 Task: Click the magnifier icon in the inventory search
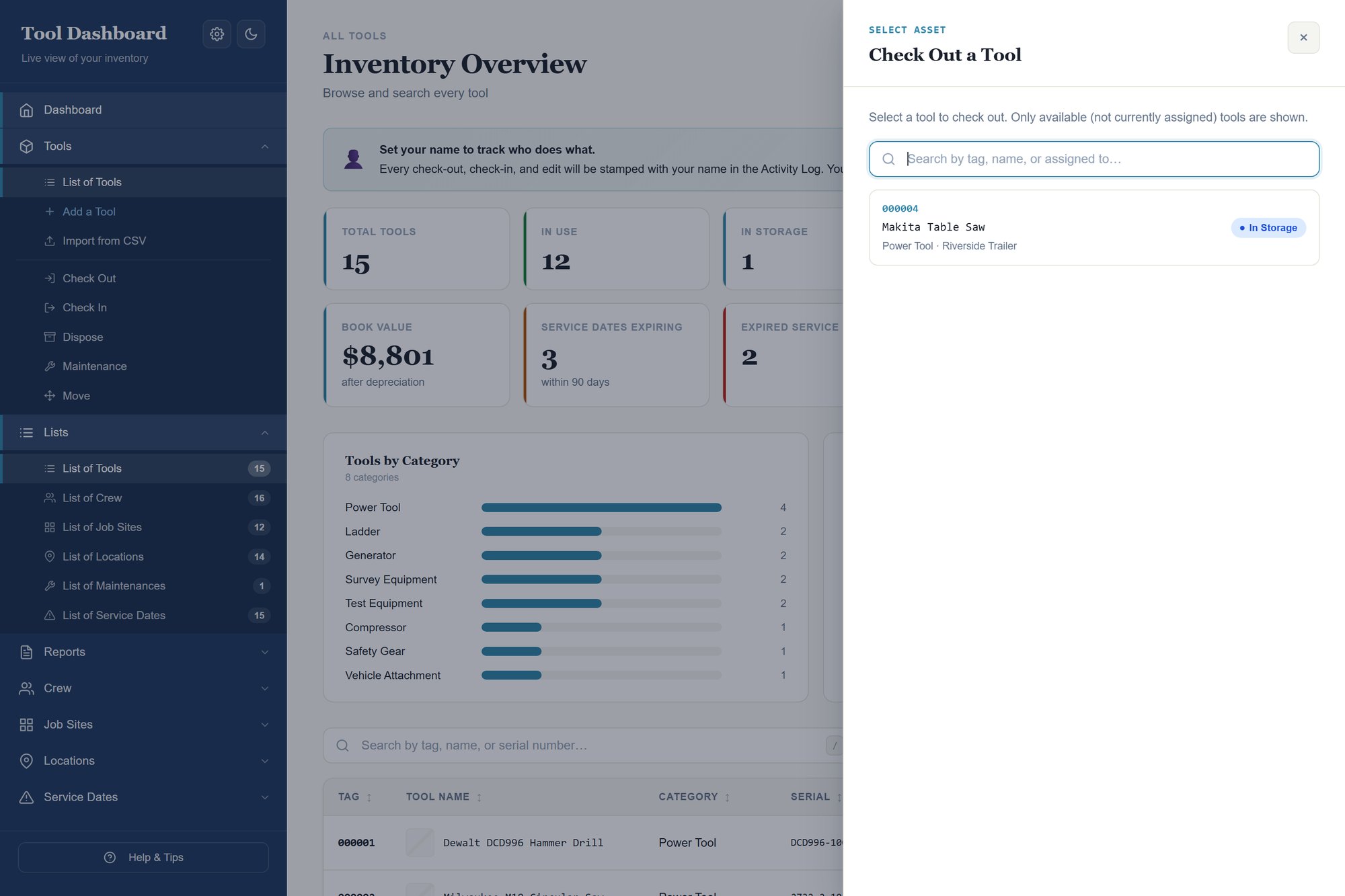tap(342, 745)
